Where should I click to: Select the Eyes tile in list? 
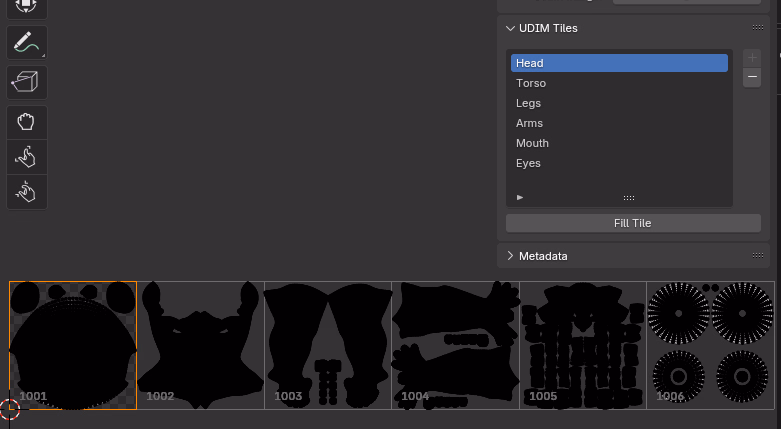tap(619, 163)
